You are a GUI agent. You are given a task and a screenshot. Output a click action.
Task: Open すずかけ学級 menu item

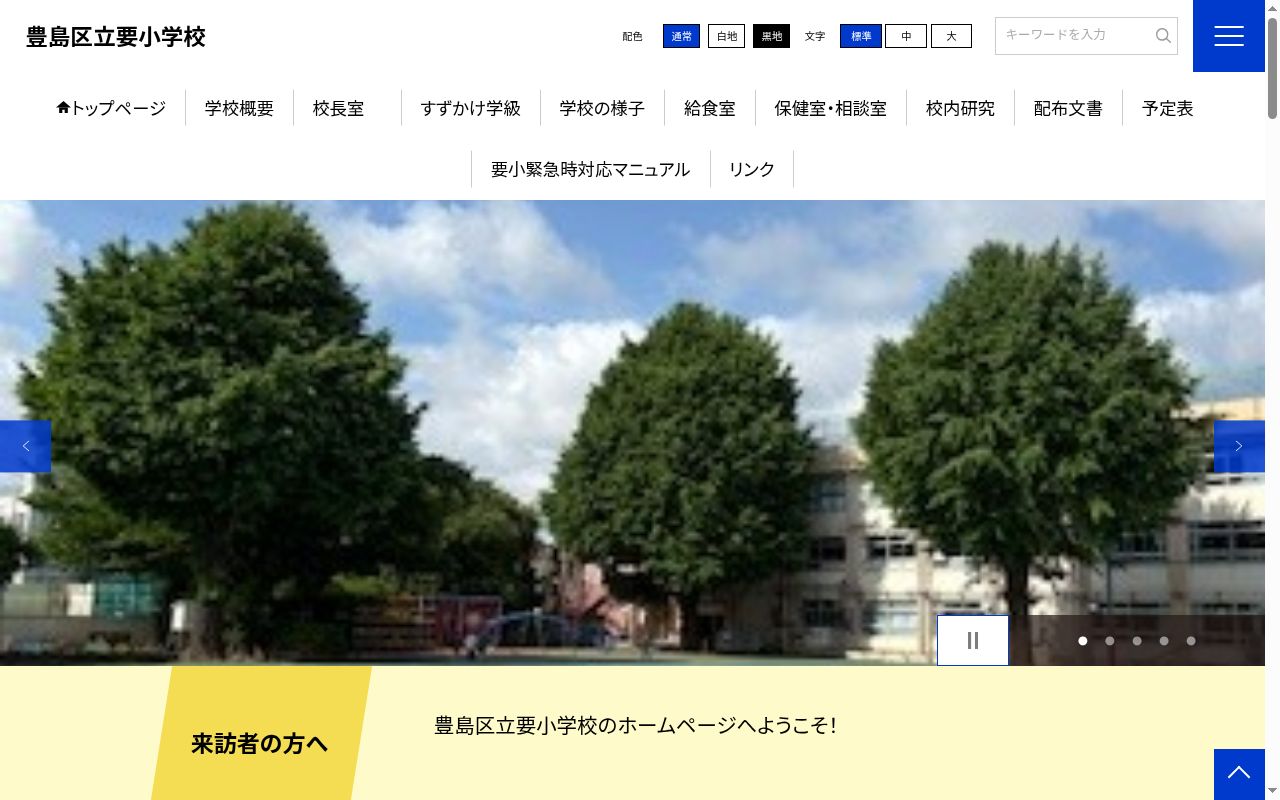point(470,108)
